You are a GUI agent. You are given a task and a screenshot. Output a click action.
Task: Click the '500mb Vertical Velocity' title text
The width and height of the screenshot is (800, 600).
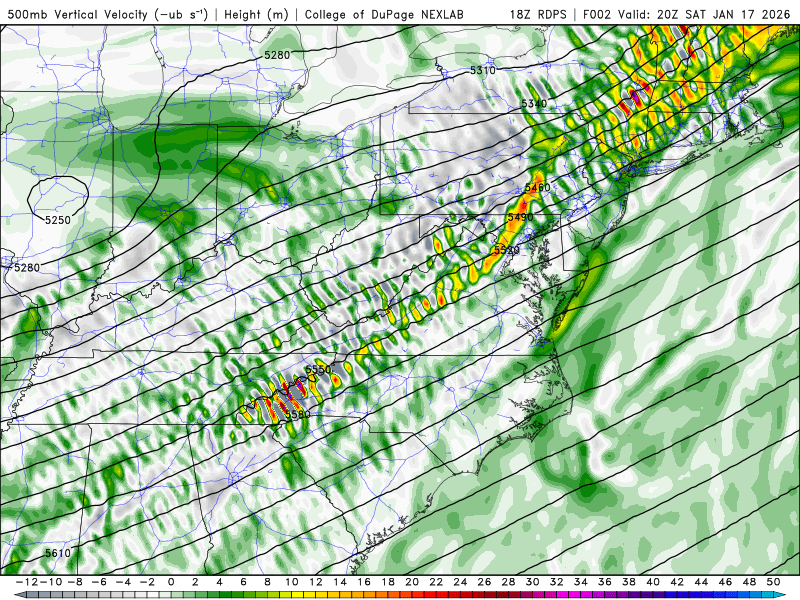tap(78, 14)
